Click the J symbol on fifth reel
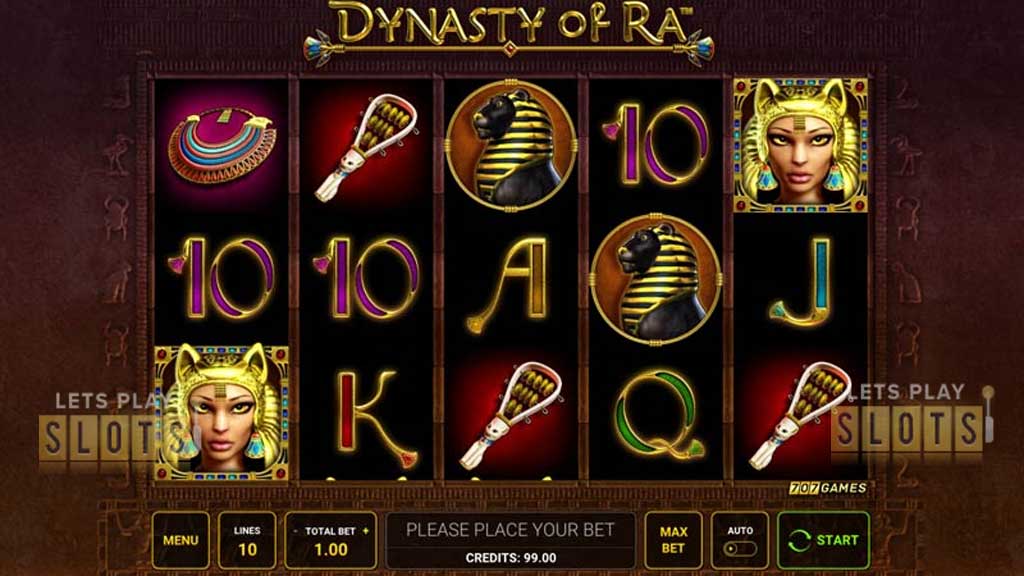The image size is (1024, 576). point(801,282)
